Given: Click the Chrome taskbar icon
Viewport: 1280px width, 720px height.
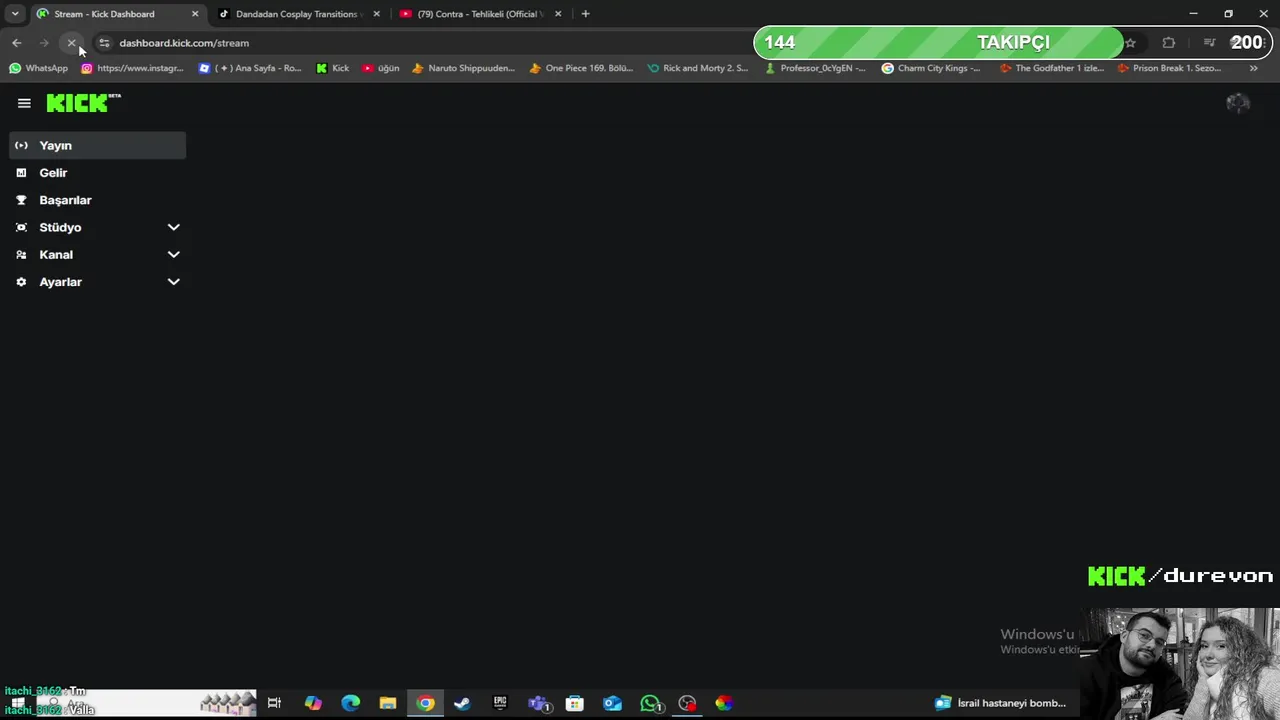Looking at the screenshot, I should pyautogui.click(x=425, y=704).
